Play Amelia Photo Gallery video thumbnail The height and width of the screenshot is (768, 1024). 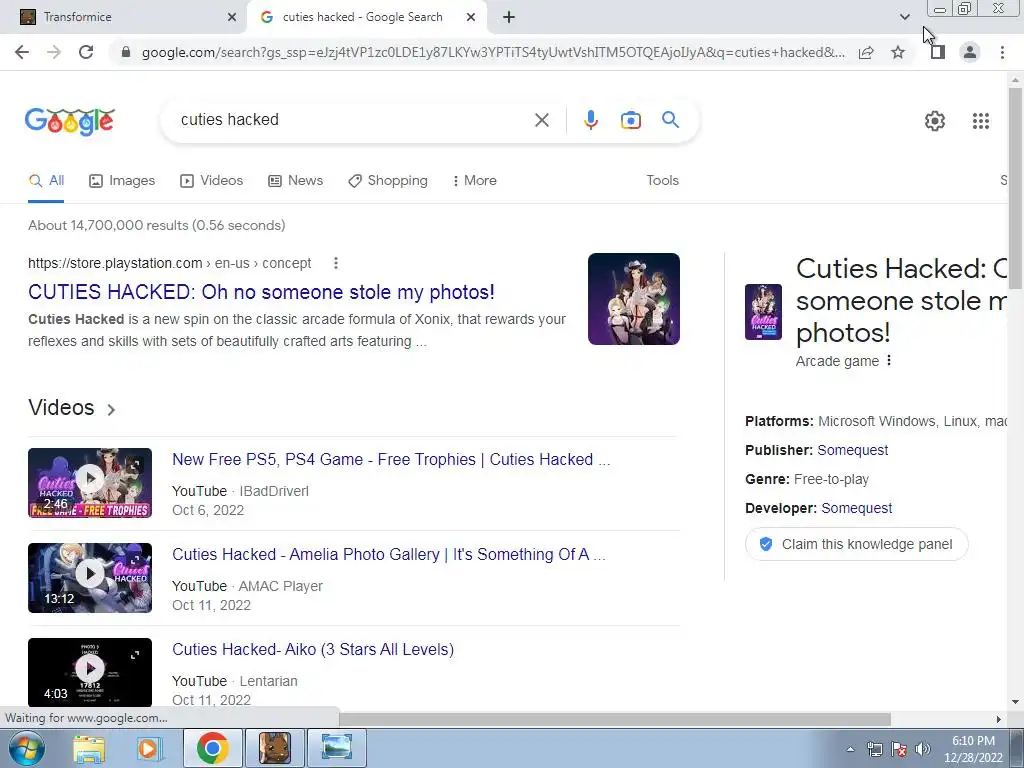coord(90,578)
